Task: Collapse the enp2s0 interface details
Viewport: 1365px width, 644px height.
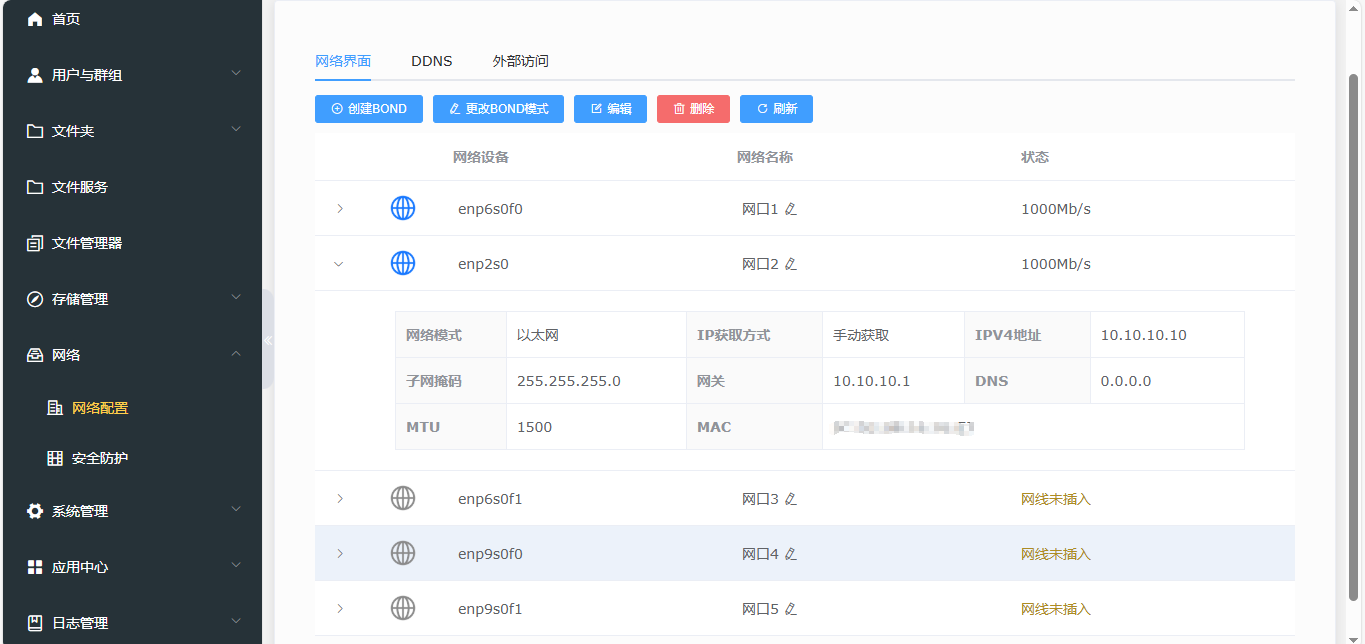Action: 339,263
